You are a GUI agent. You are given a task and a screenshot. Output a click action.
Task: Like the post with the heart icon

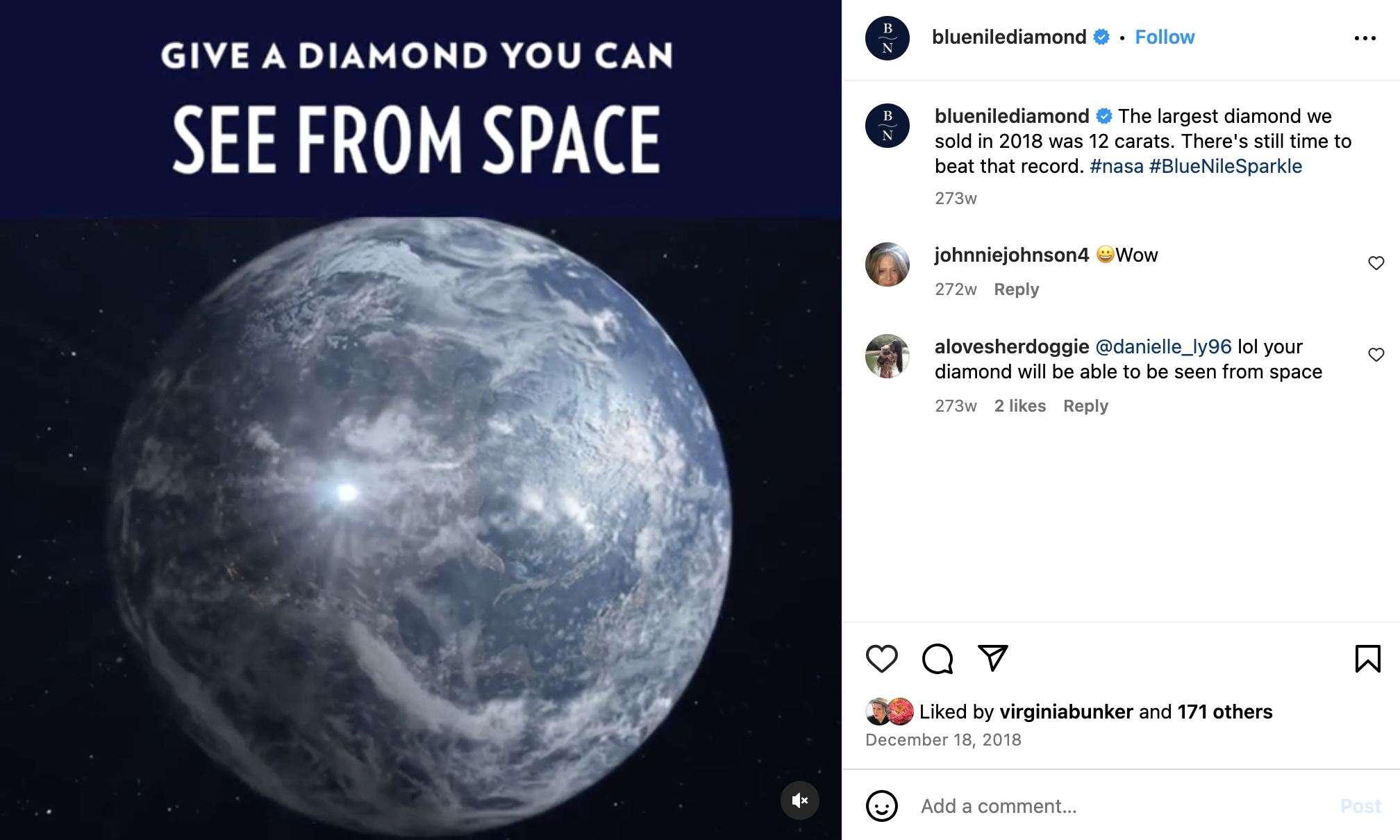[882, 658]
